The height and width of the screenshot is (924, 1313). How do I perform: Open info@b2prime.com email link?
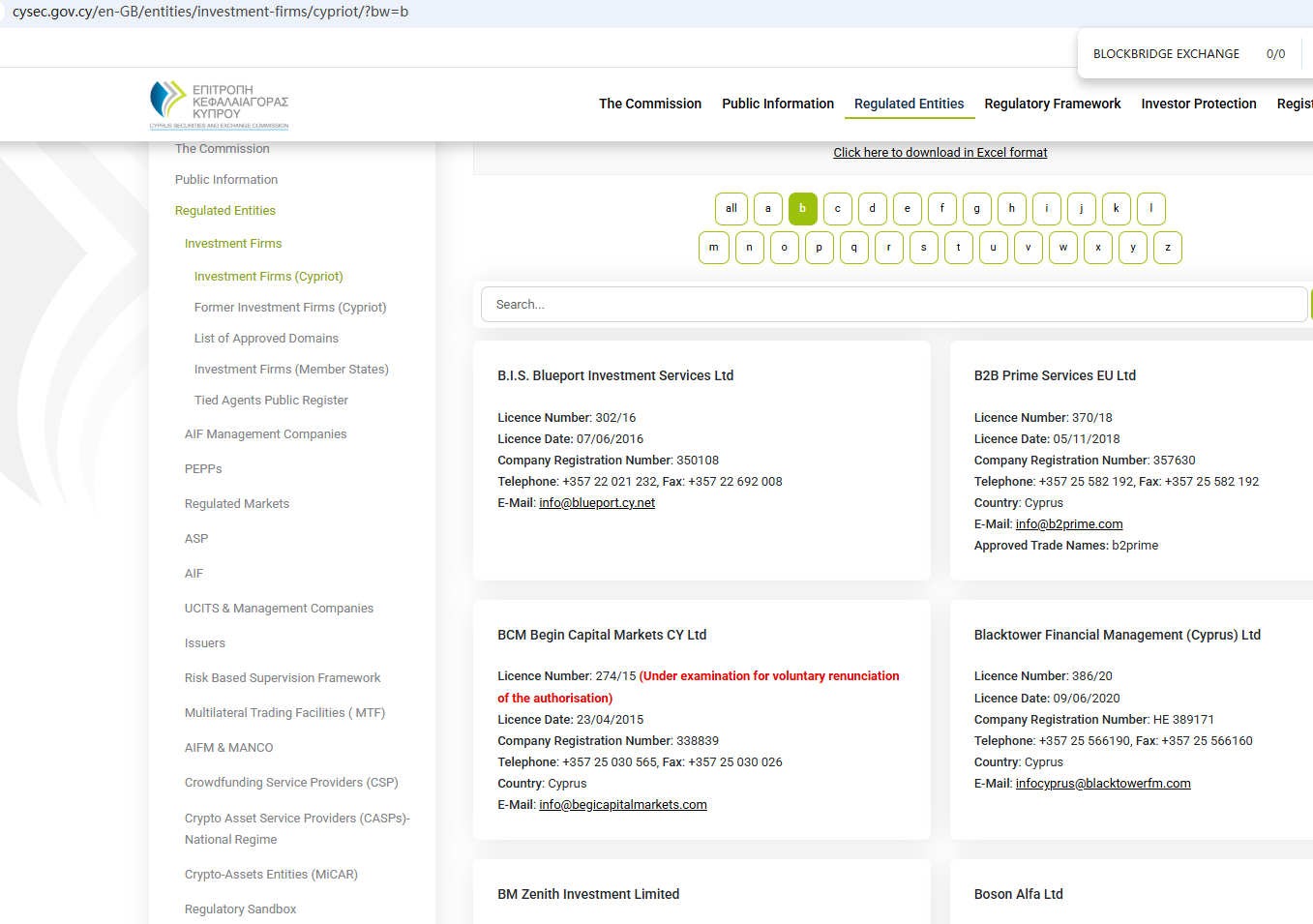point(1068,524)
